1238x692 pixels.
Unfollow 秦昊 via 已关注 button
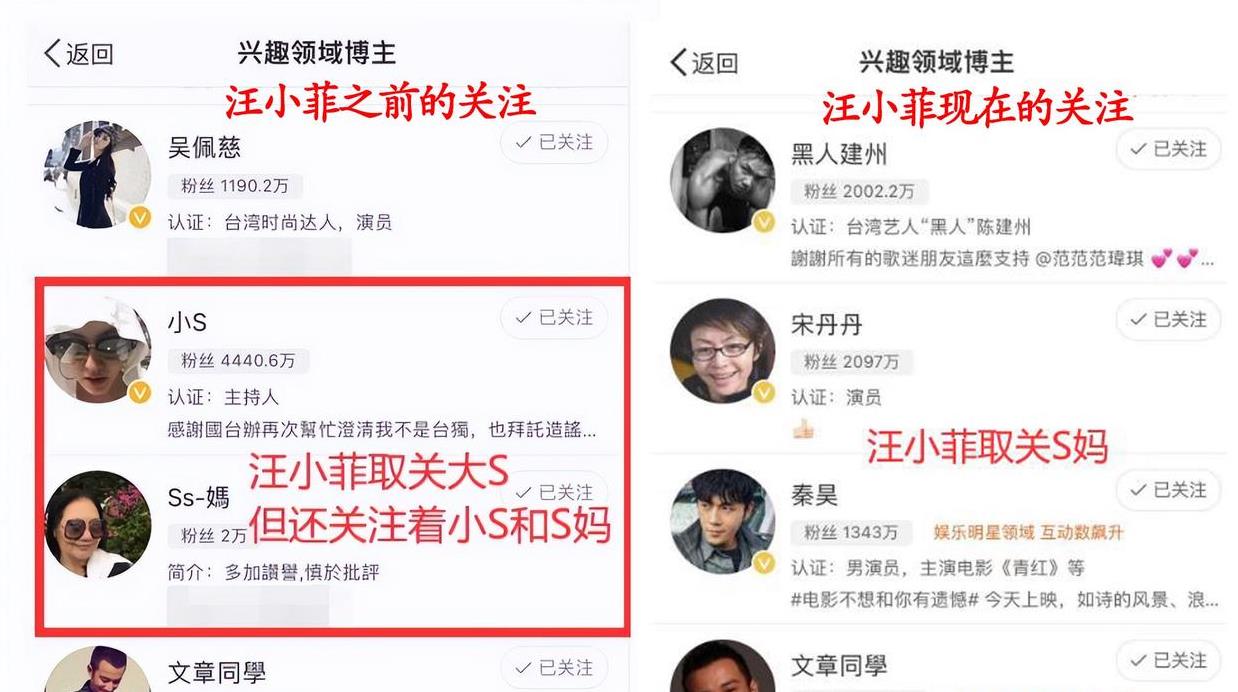(1169, 490)
